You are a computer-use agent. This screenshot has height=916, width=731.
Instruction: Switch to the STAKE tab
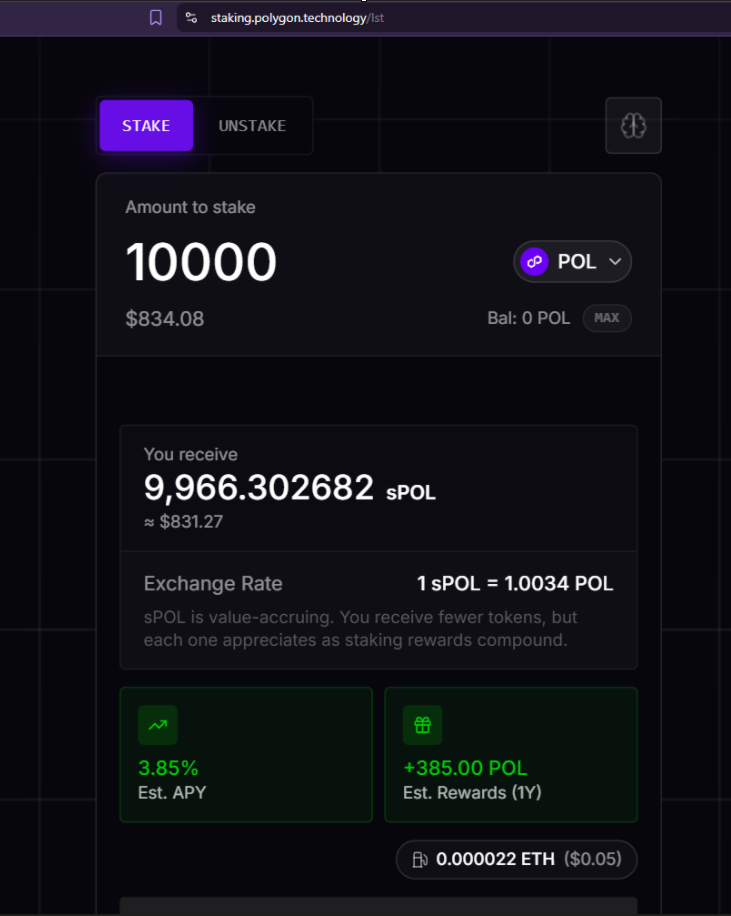click(146, 125)
